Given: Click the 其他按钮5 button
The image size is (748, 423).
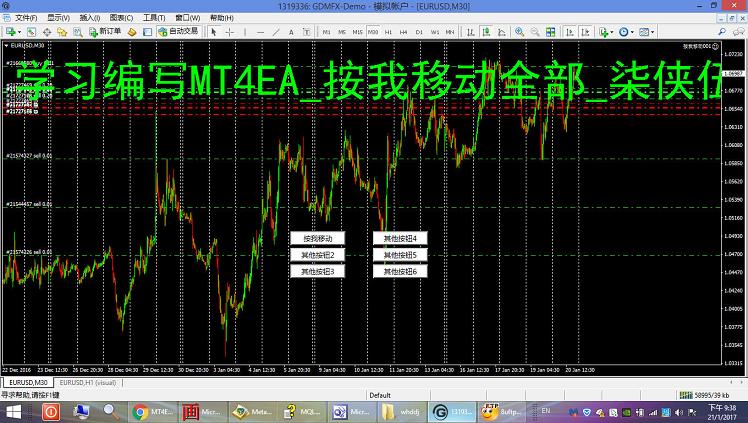Looking at the screenshot, I should coord(400,255).
